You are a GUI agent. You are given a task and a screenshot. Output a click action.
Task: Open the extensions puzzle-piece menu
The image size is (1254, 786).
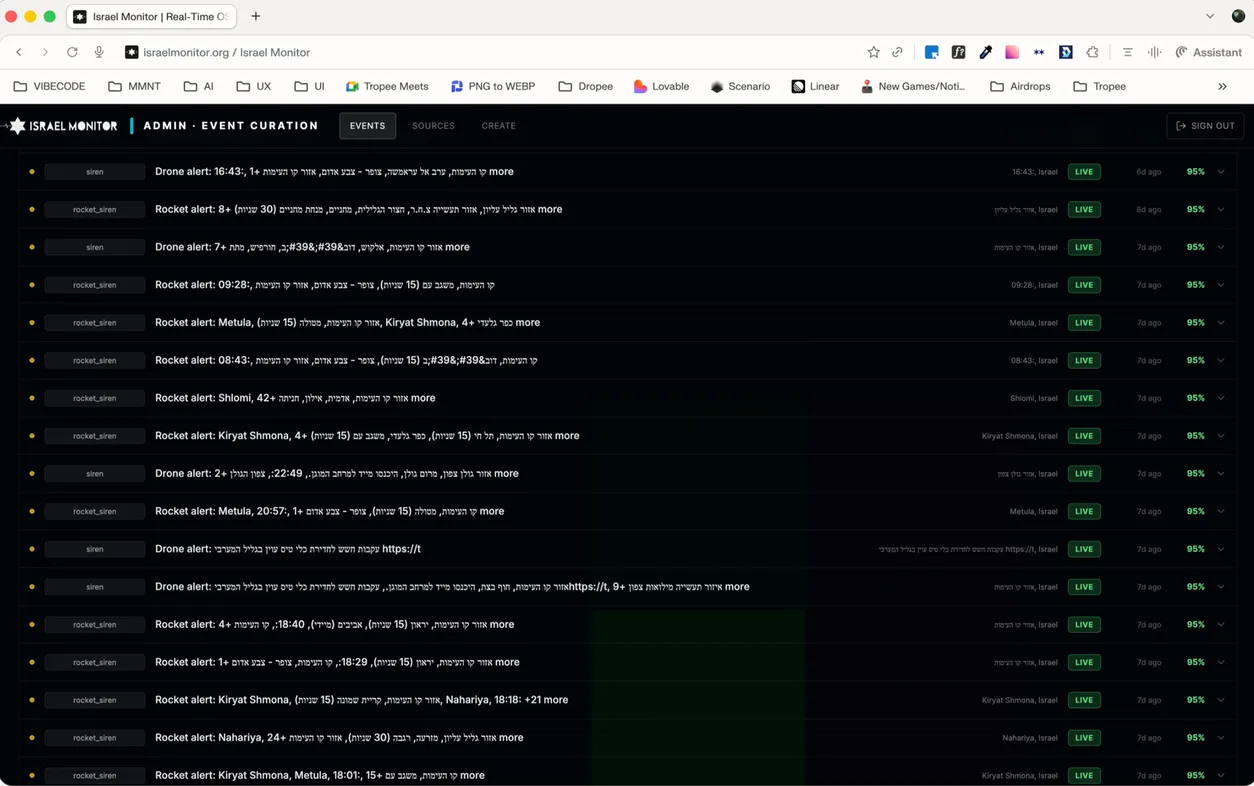(x=1092, y=52)
